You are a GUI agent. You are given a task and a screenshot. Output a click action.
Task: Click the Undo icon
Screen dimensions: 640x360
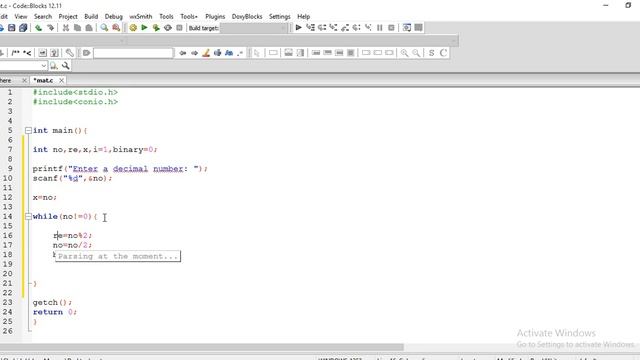(x=38, y=28)
